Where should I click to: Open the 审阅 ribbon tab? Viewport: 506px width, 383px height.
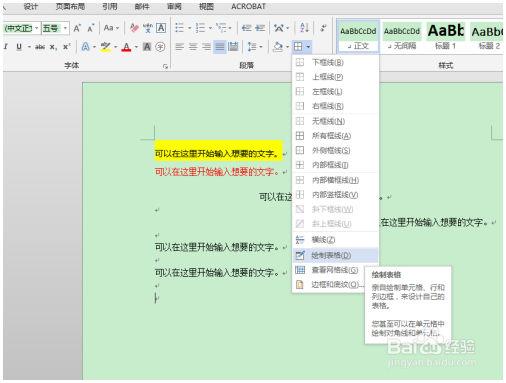pos(174,7)
